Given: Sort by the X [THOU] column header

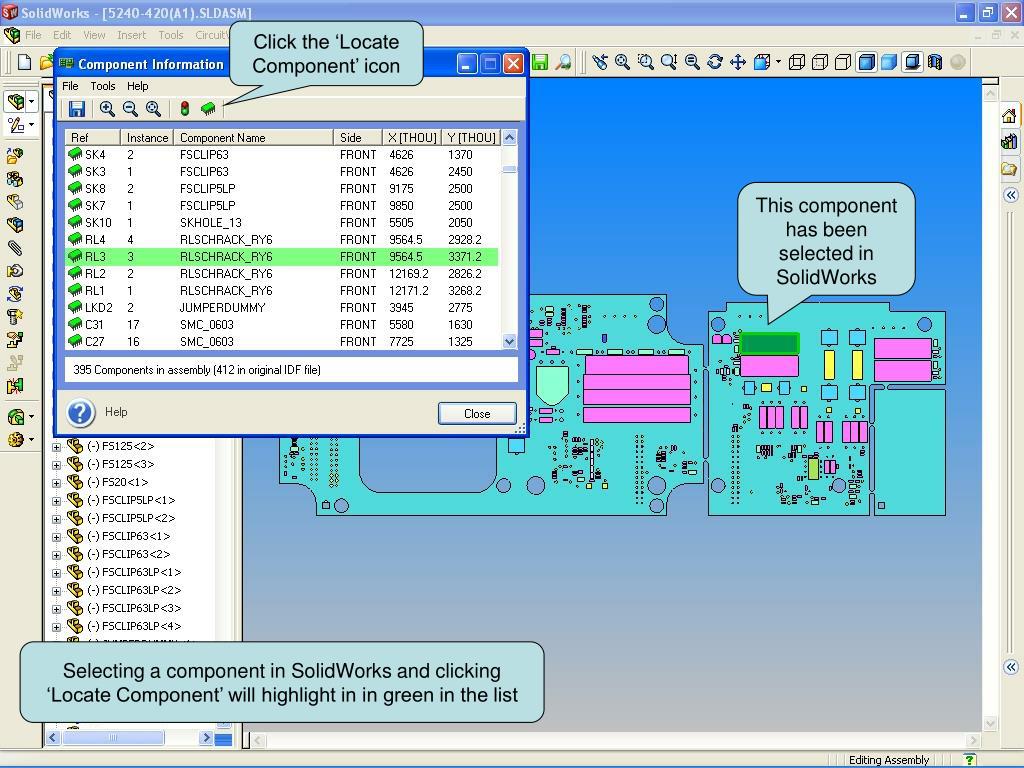Looking at the screenshot, I should pyautogui.click(x=412, y=137).
